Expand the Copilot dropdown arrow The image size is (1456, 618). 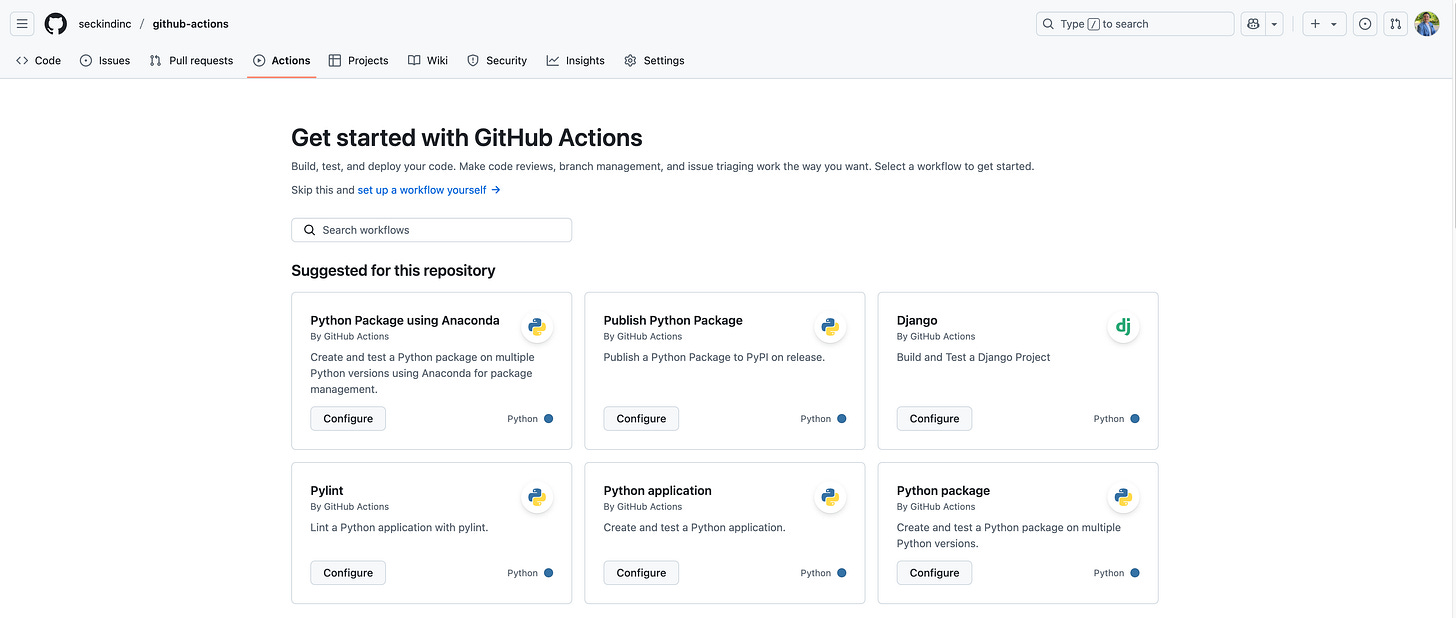point(1274,23)
